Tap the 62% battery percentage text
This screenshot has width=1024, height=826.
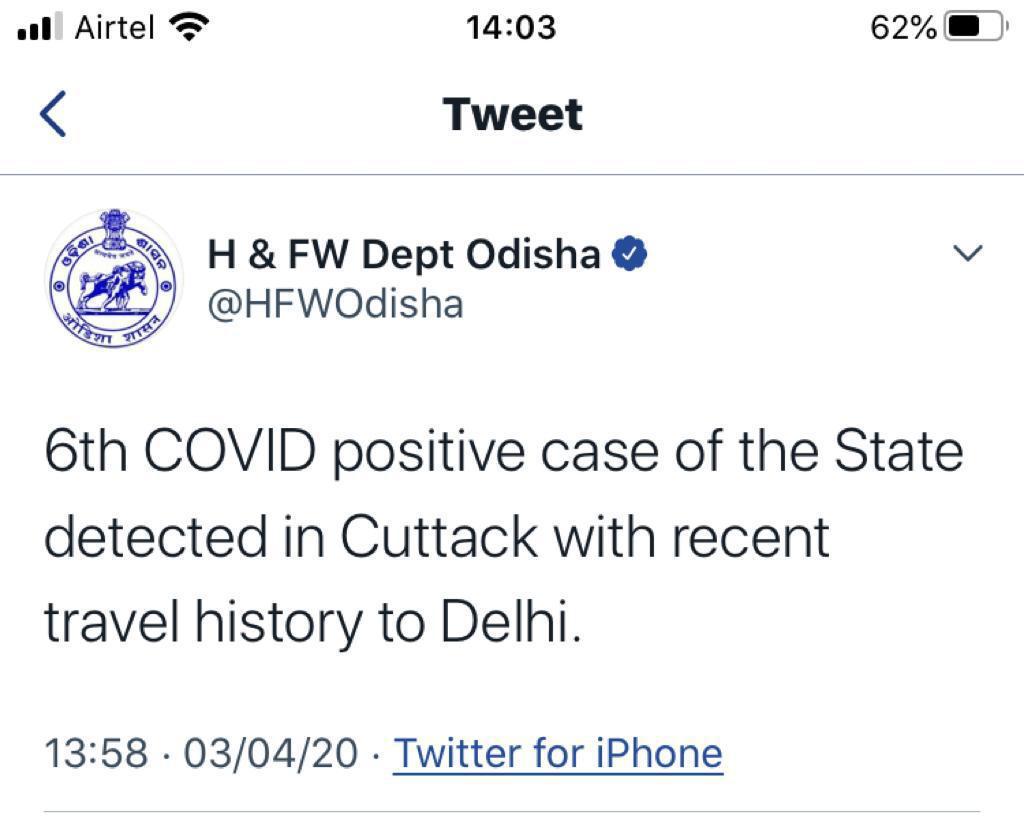(x=903, y=27)
